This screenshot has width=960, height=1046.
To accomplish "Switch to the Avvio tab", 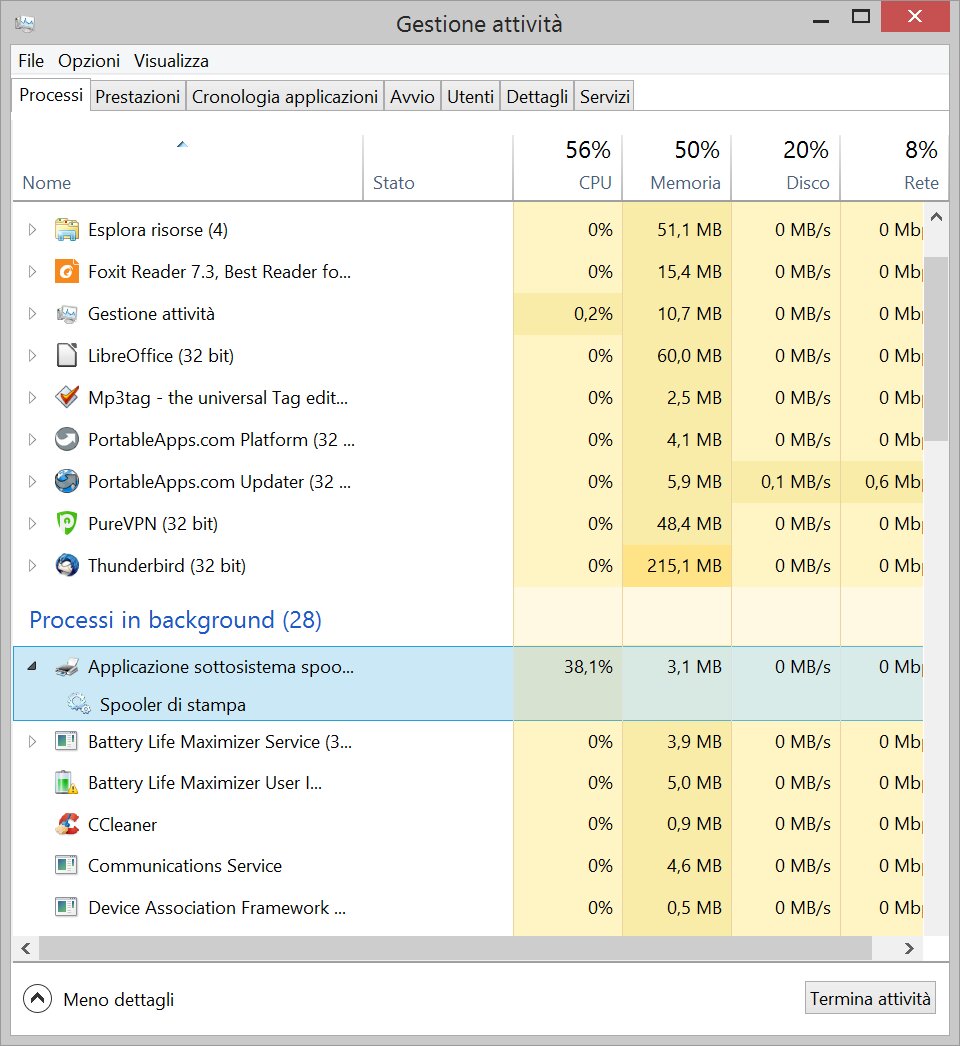I will (412, 97).
